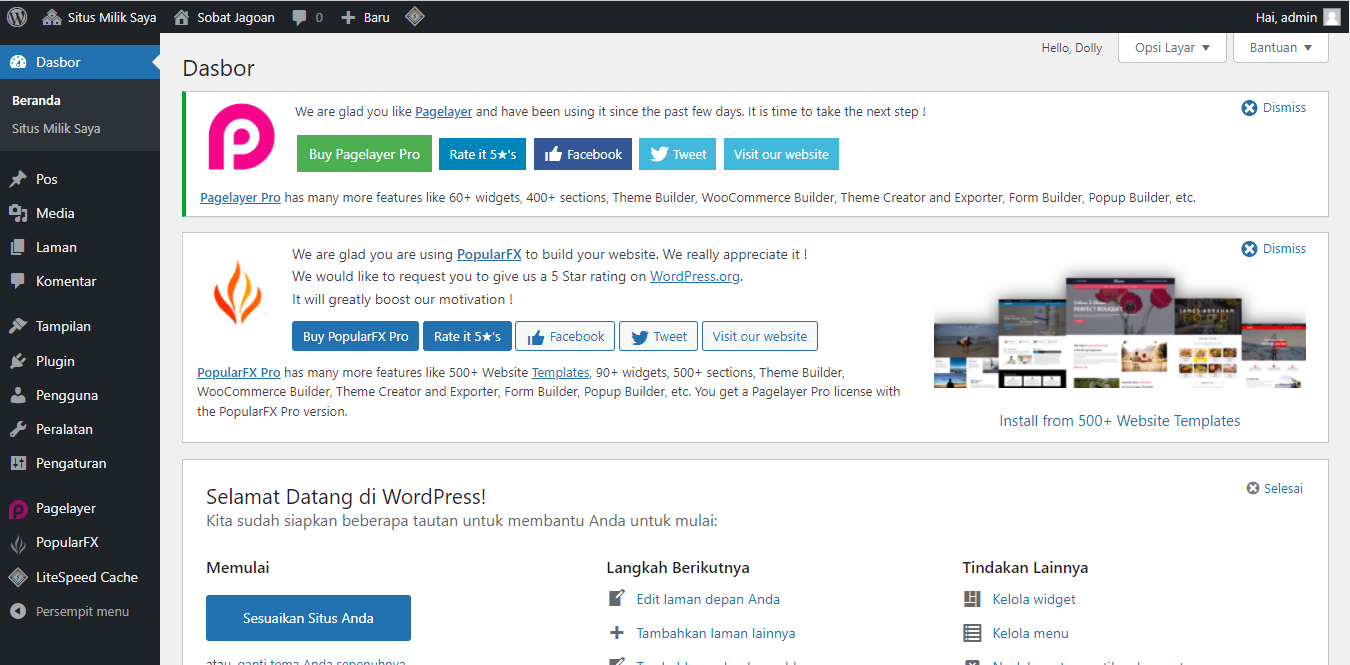Close the welcome panel with Selesai
Image resolution: width=1350 pixels, height=665 pixels.
[x=1275, y=489]
